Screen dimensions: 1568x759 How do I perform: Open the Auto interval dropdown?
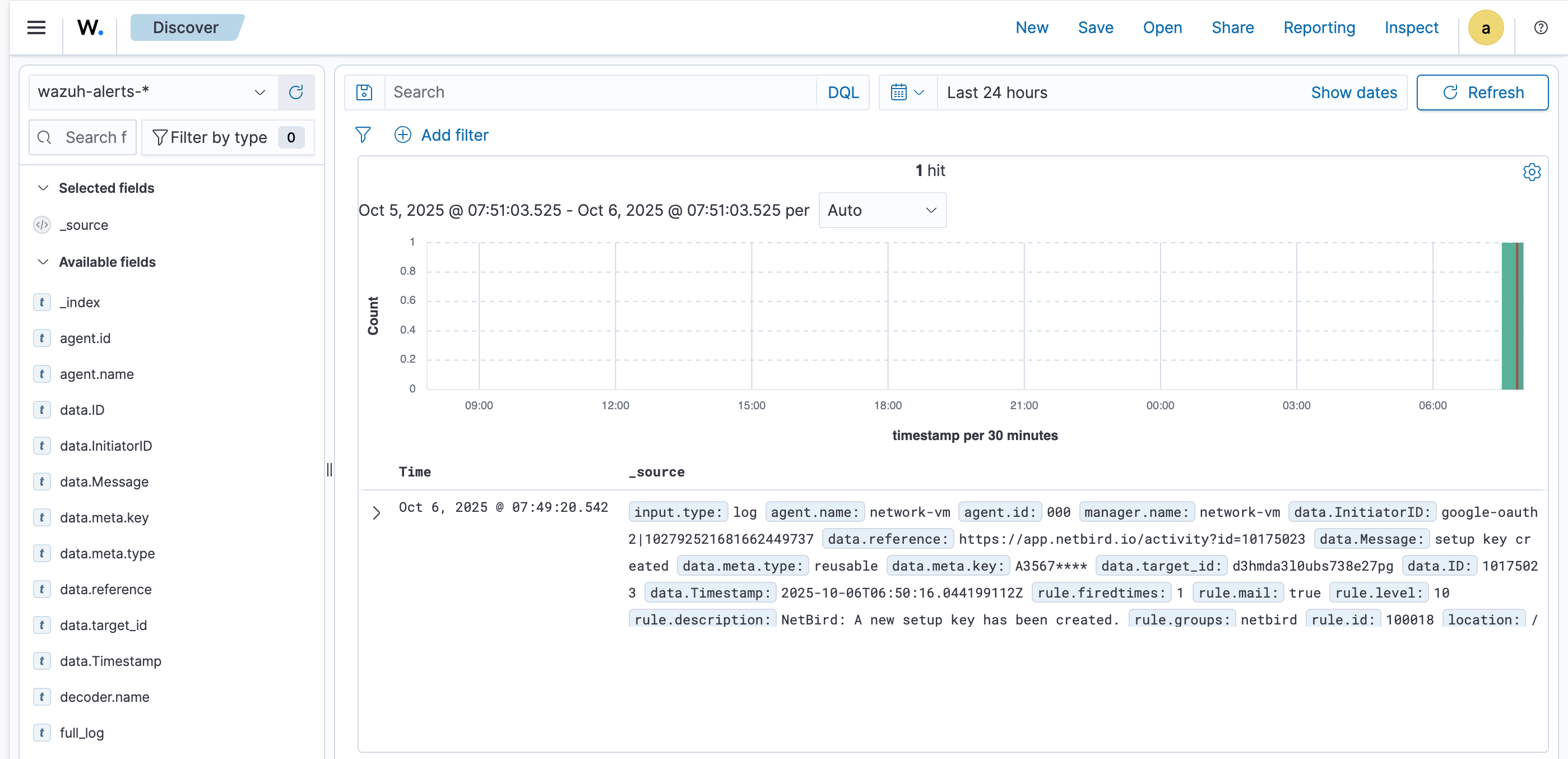[882, 211]
